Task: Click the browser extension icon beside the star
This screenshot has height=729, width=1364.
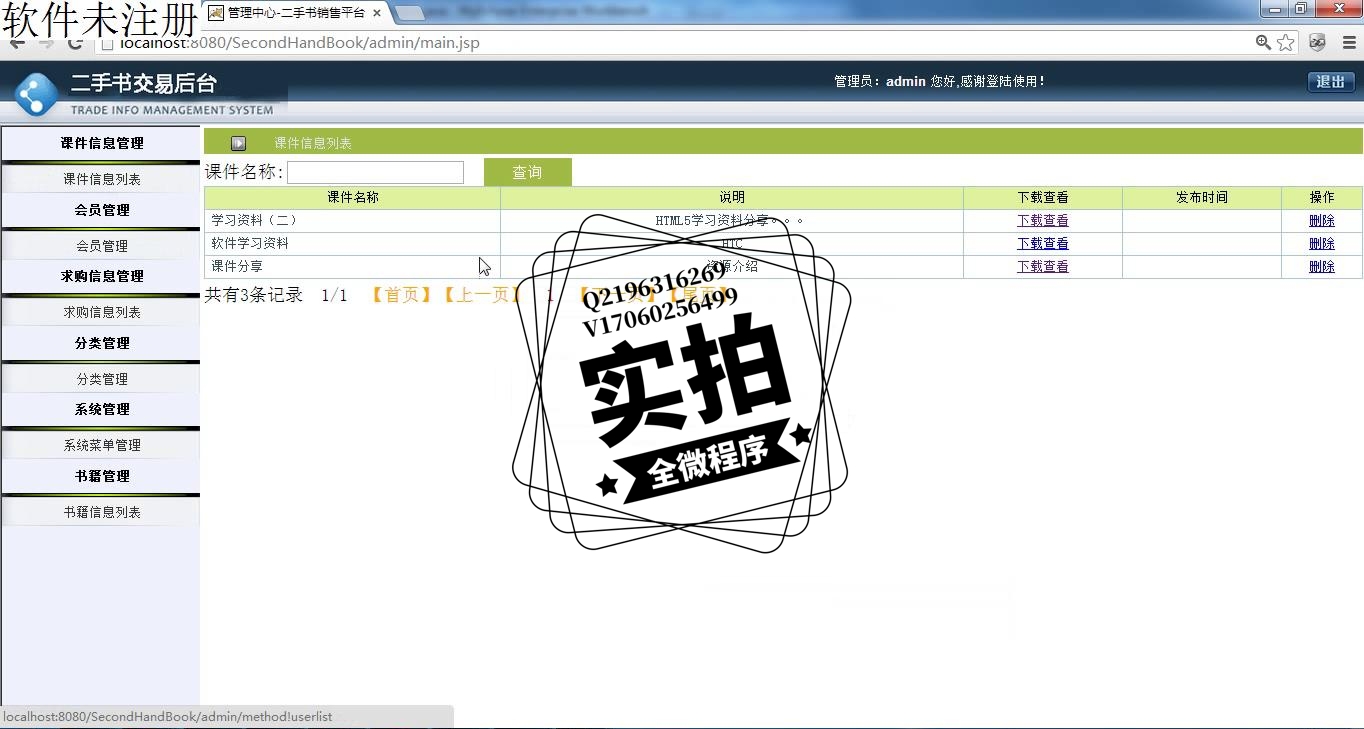Action: click(1317, 43)
